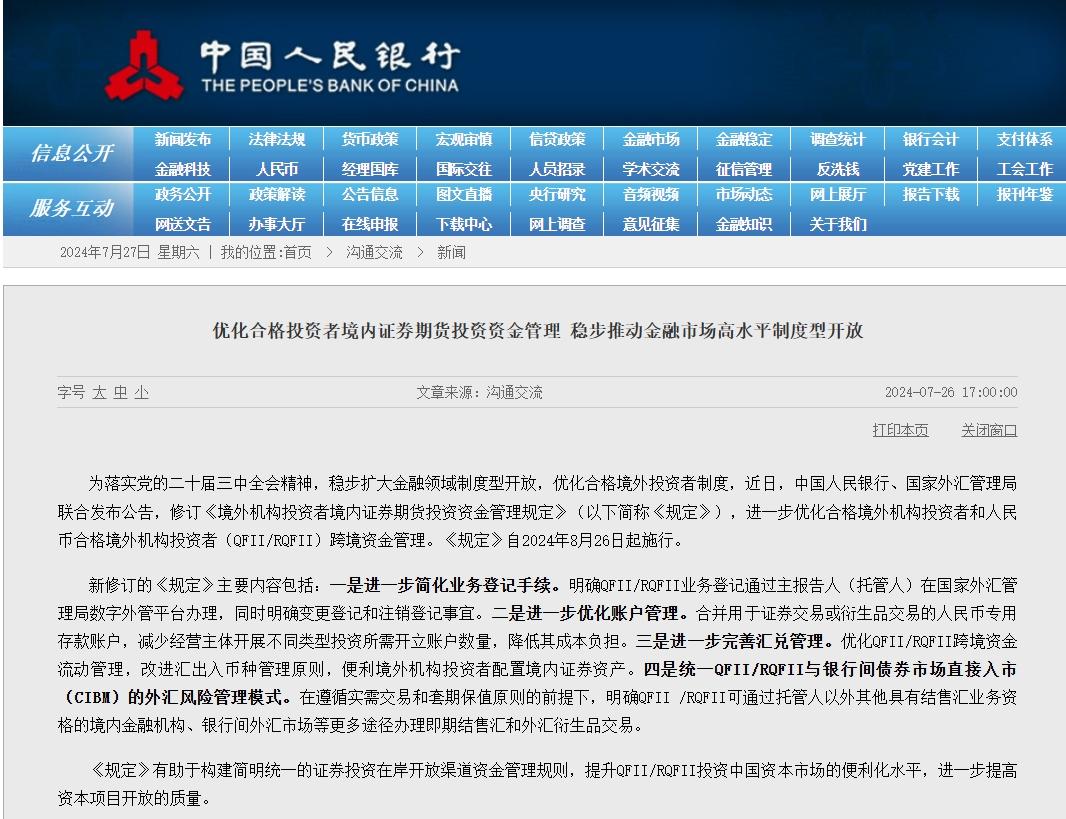Select 学术交流 in the navigation

[x=651, y=169]
